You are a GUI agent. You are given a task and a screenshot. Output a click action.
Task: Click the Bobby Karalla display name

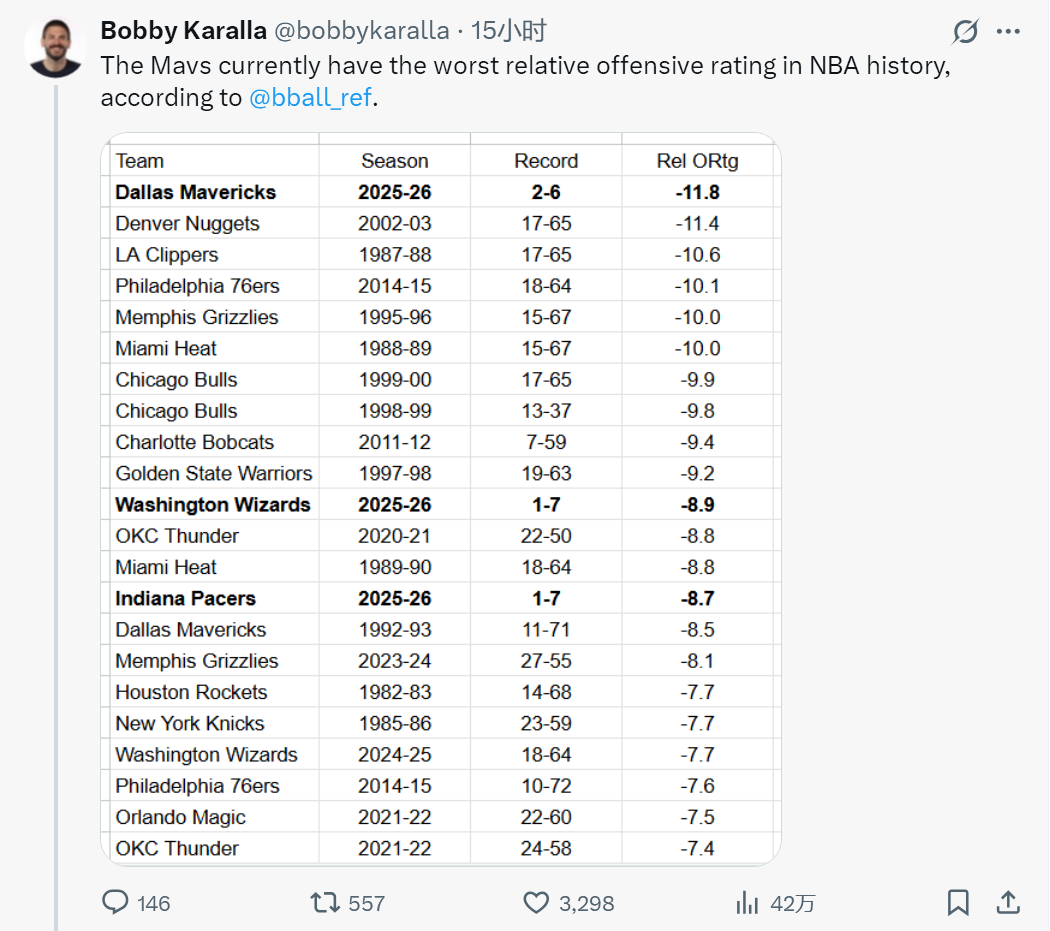(x=183, y=30)
